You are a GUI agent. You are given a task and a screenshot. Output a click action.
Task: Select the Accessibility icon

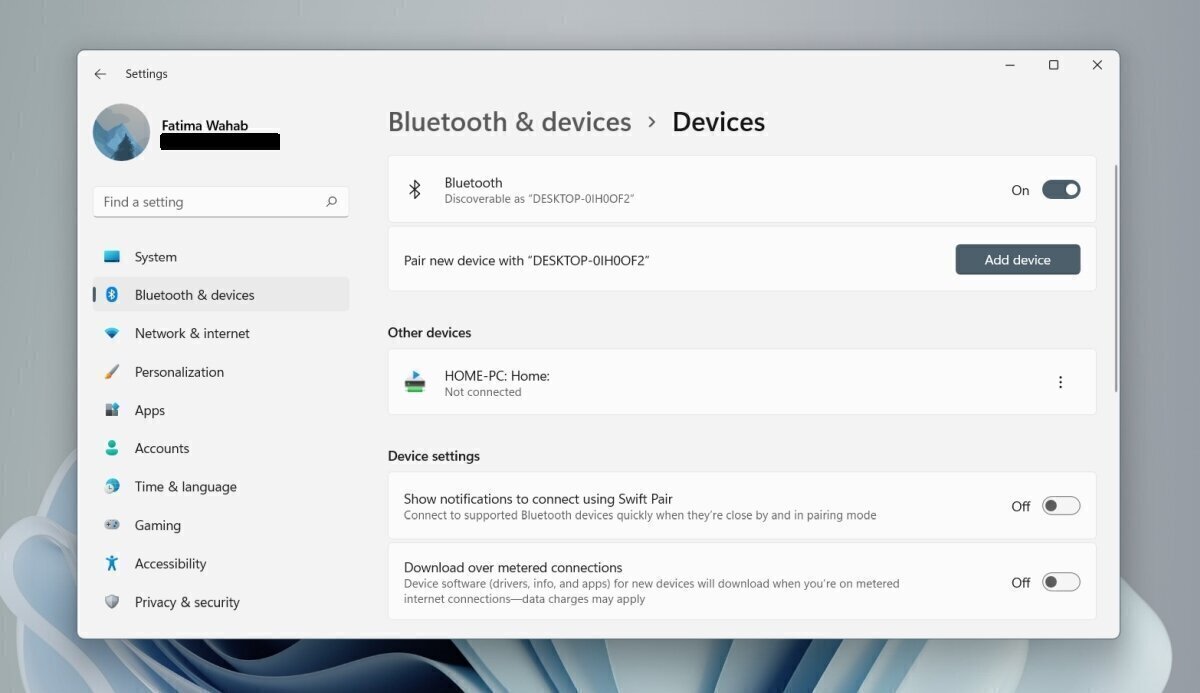point(112,563)
